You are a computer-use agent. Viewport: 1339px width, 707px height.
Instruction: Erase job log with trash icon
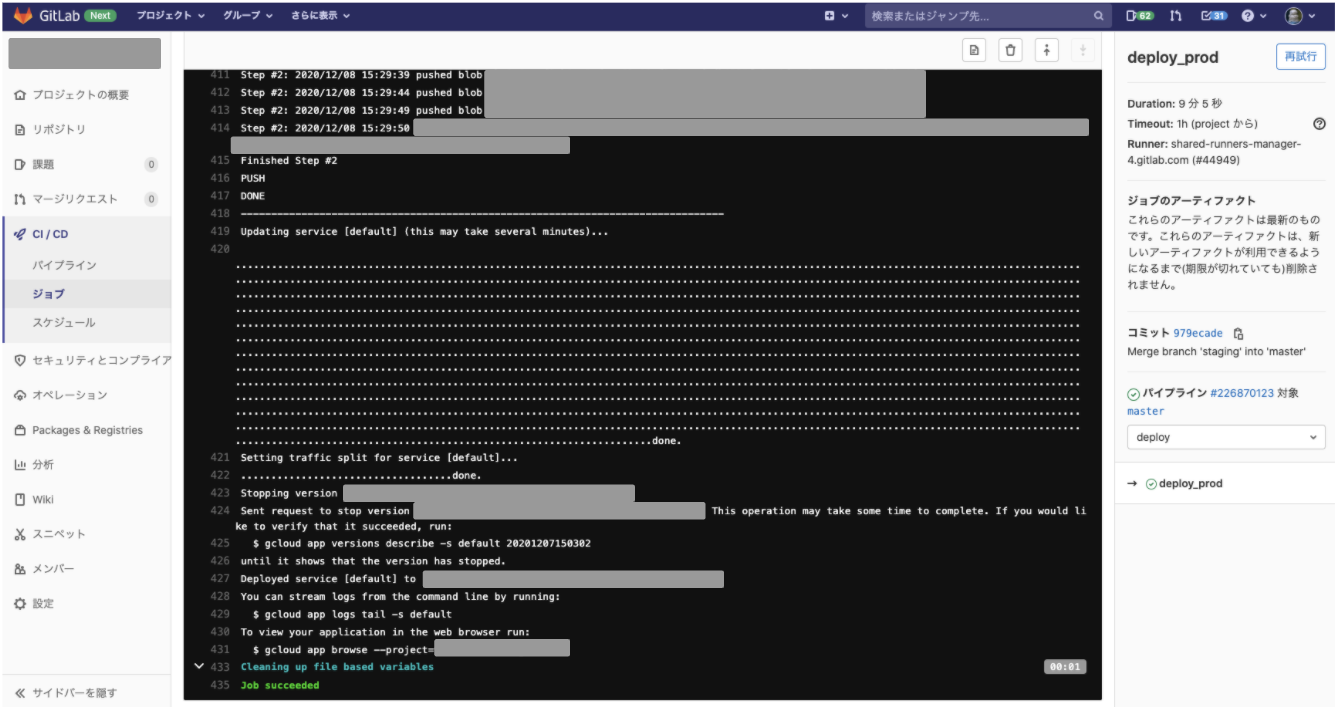click(1011, 50)
